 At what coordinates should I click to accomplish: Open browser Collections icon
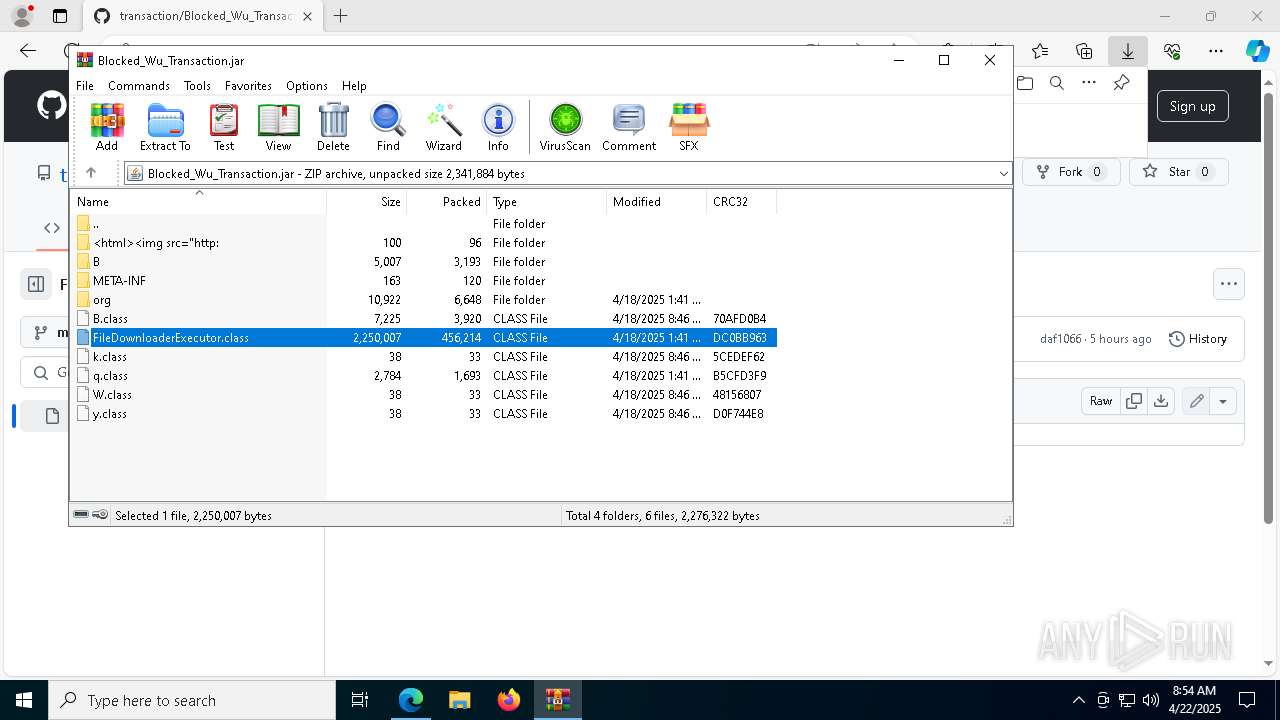[x=1084, y=51]
